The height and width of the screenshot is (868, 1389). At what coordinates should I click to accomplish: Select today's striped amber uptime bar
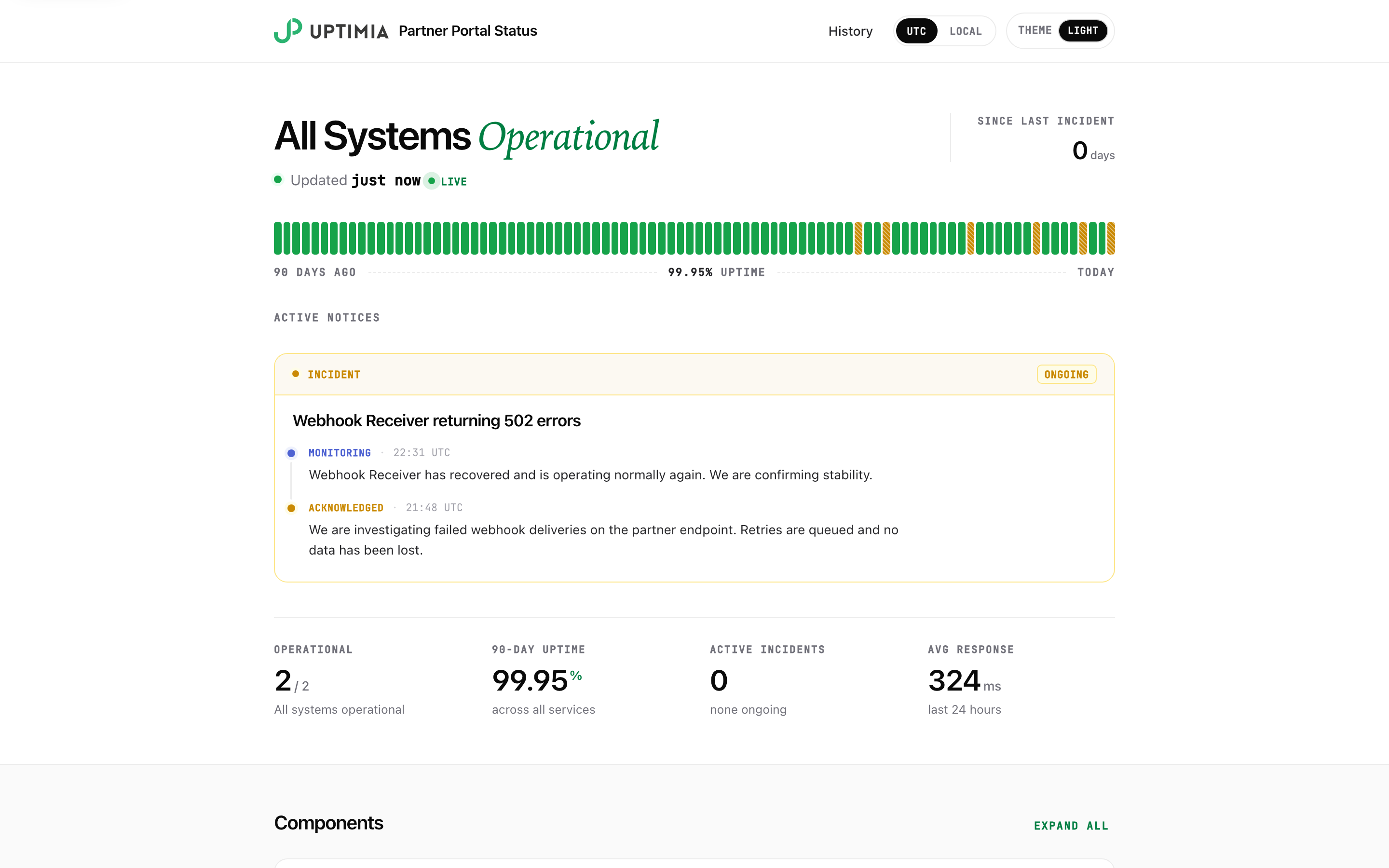click(1111, 238)
